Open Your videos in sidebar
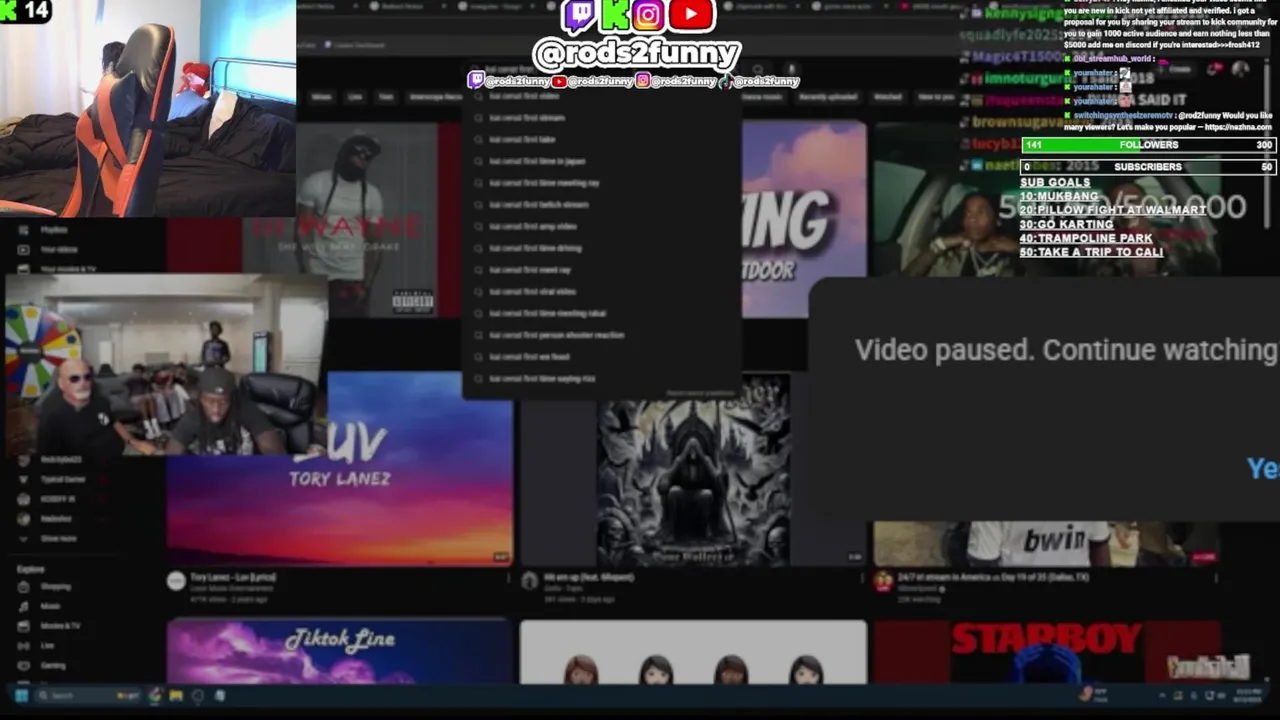The height and width of the screenshot is (720, 1280). [59, 249]
